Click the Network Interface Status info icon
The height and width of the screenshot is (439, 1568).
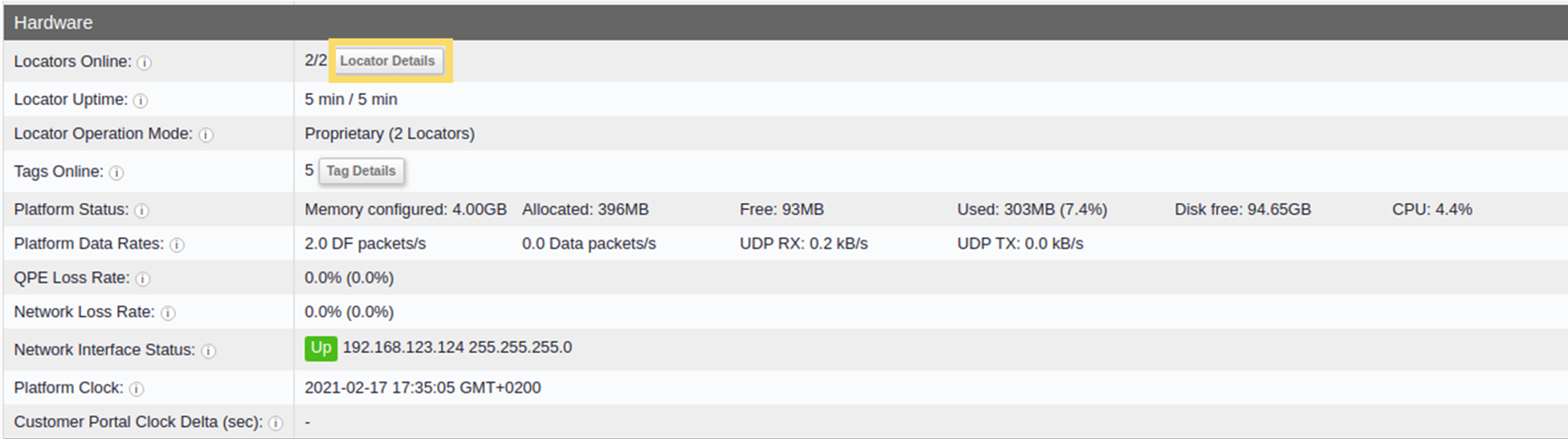[x=208, y=351]
